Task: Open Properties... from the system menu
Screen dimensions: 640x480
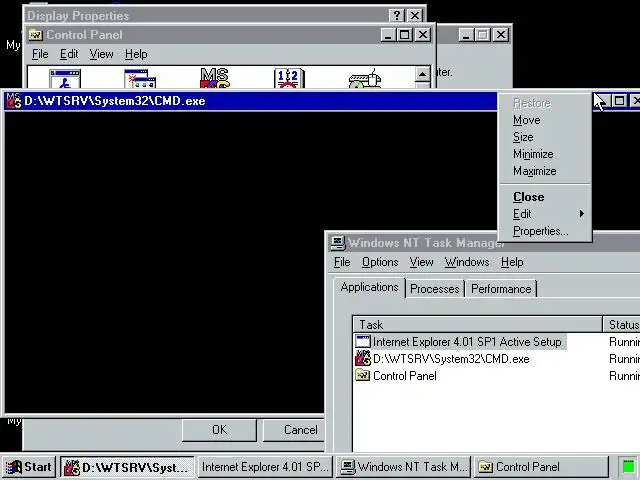Action: click(x=544, y=231)
